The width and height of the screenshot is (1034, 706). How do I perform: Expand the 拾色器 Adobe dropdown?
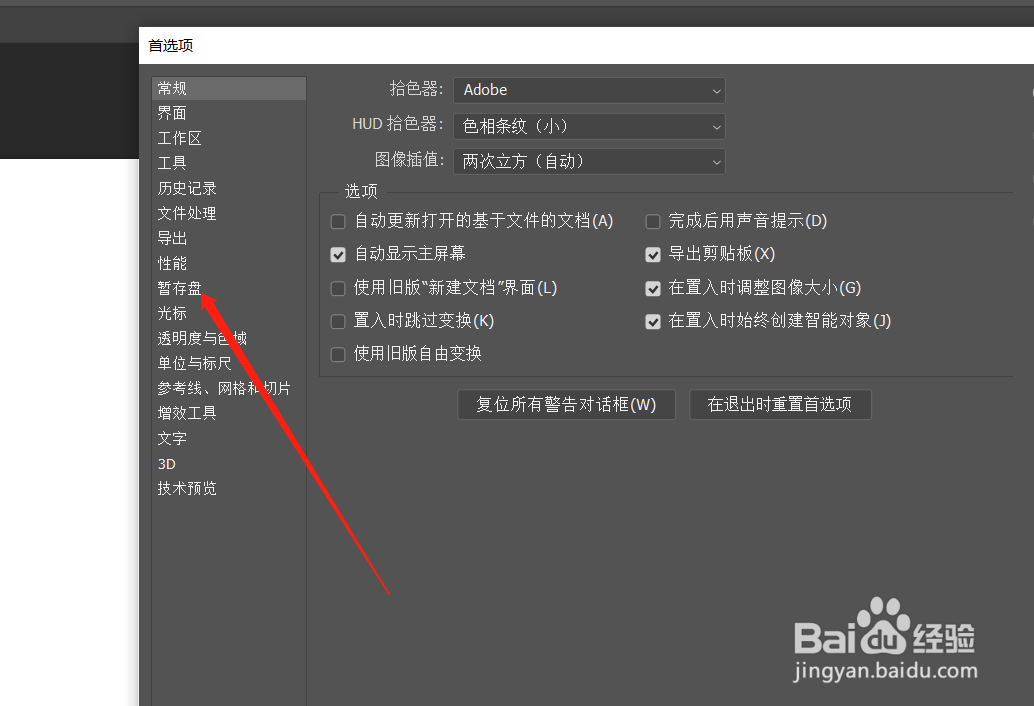pyautogui.click(x=589, y=90)
